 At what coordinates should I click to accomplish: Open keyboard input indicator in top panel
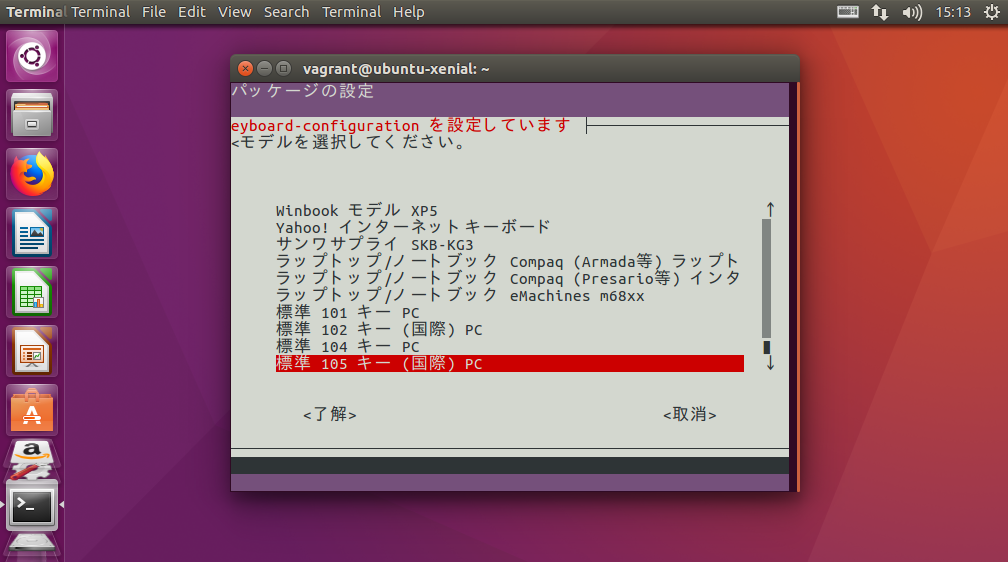(x=847, y=12)
